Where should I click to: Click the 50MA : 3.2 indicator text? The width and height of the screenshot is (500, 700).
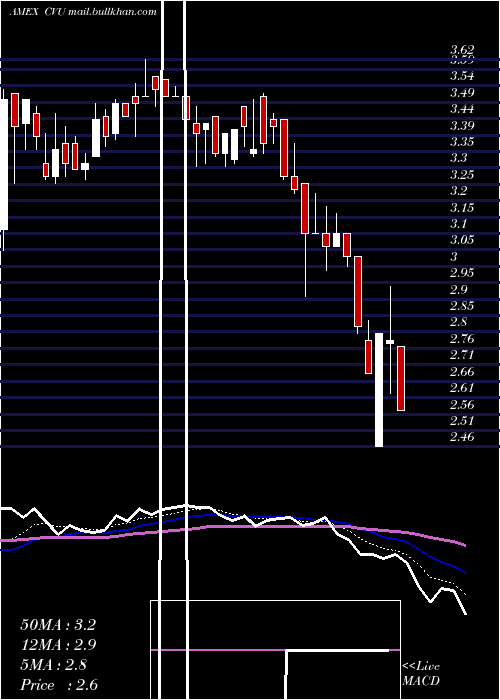[x=58, y=625]
